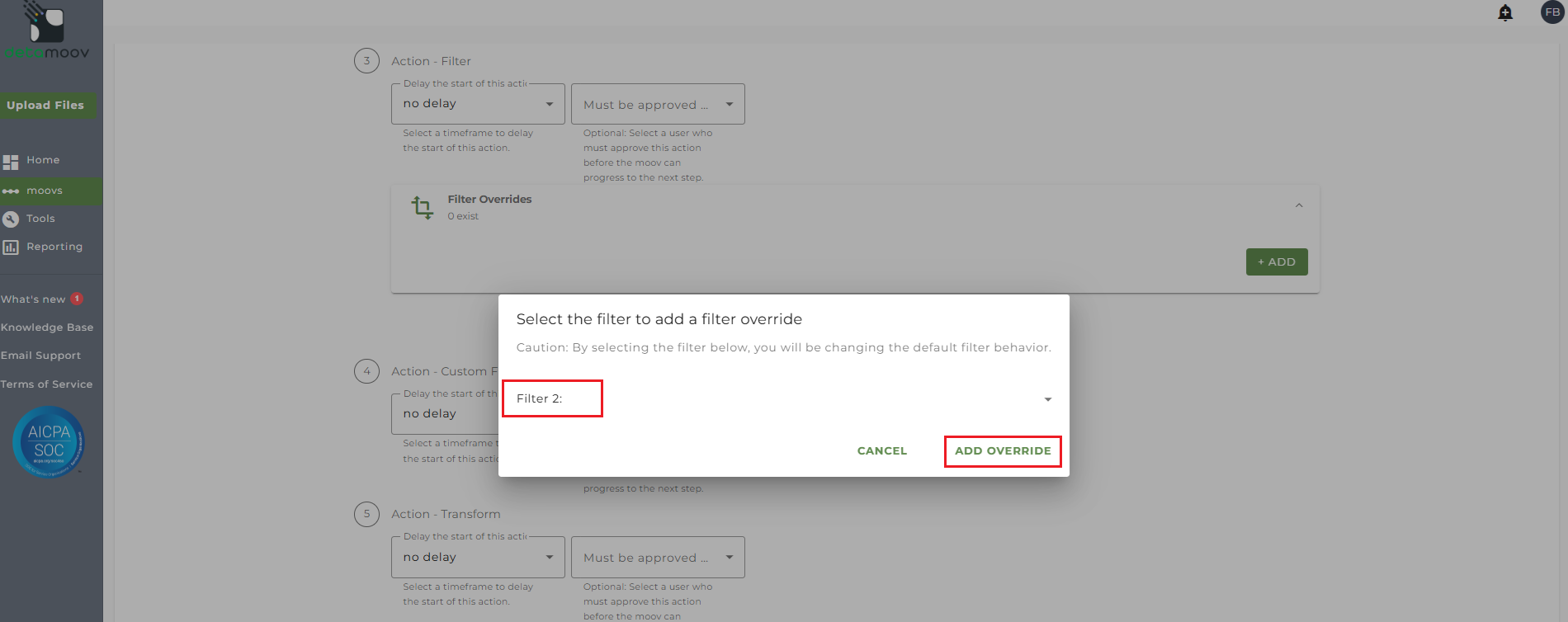Open the FB user avatar menu
This screenshot has width=1568, height=622.
[x=1552, y=12]
